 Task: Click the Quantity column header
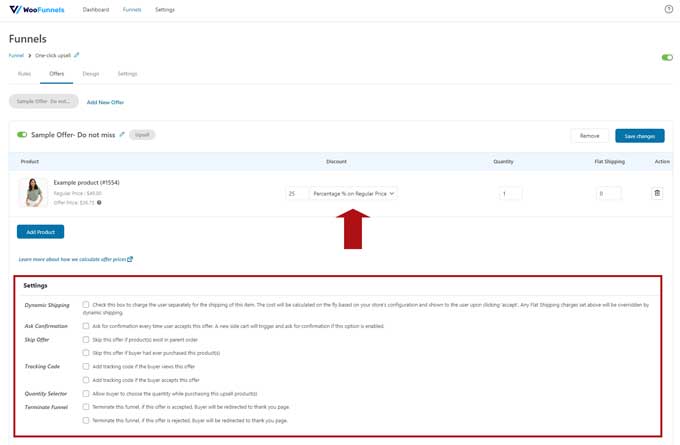click(x=503, y=161)
